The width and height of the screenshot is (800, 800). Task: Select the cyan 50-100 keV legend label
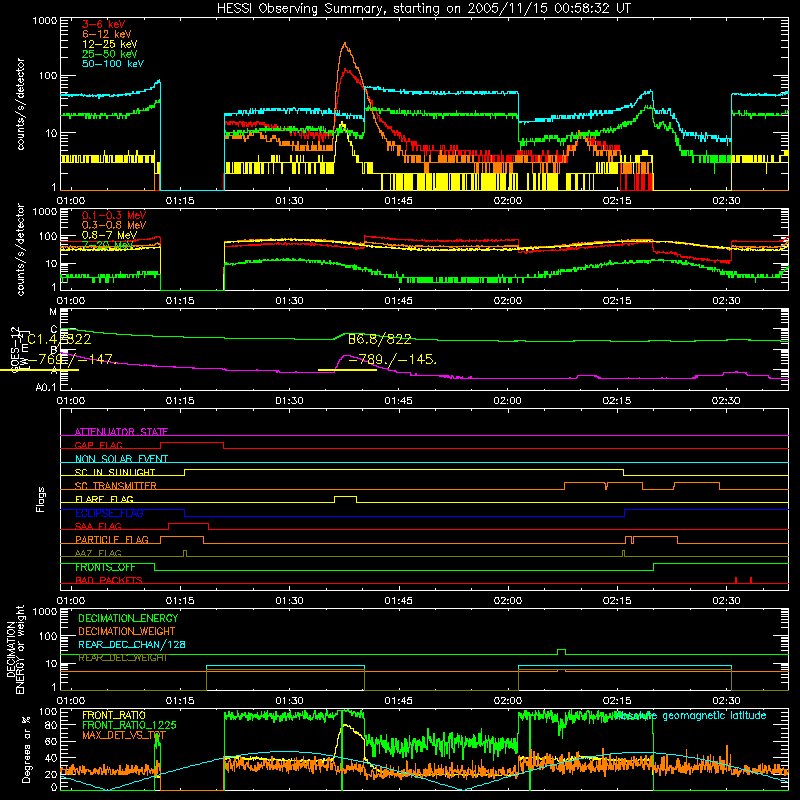click(113, 63)
